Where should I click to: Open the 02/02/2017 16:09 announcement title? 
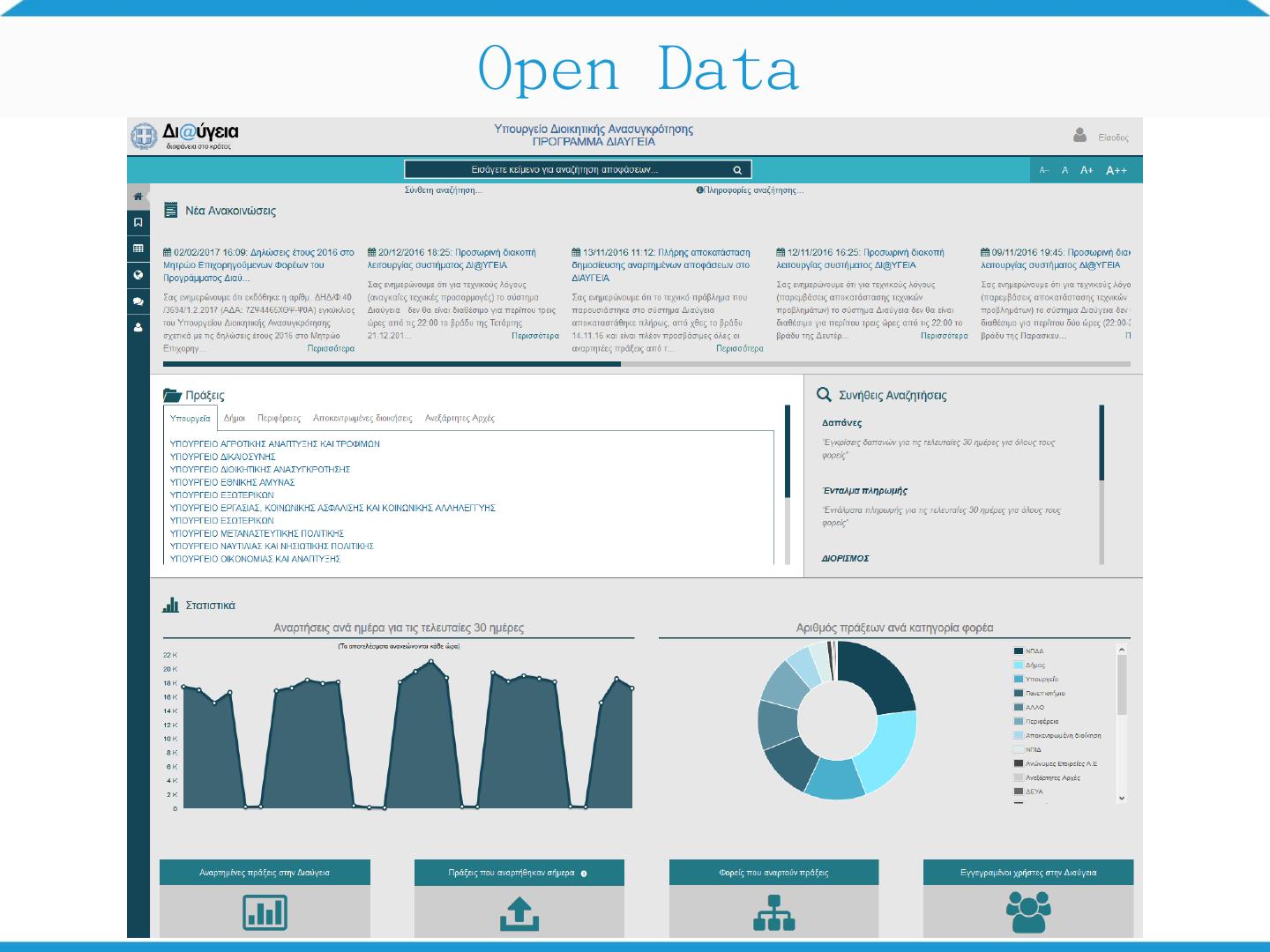(259, 265)
